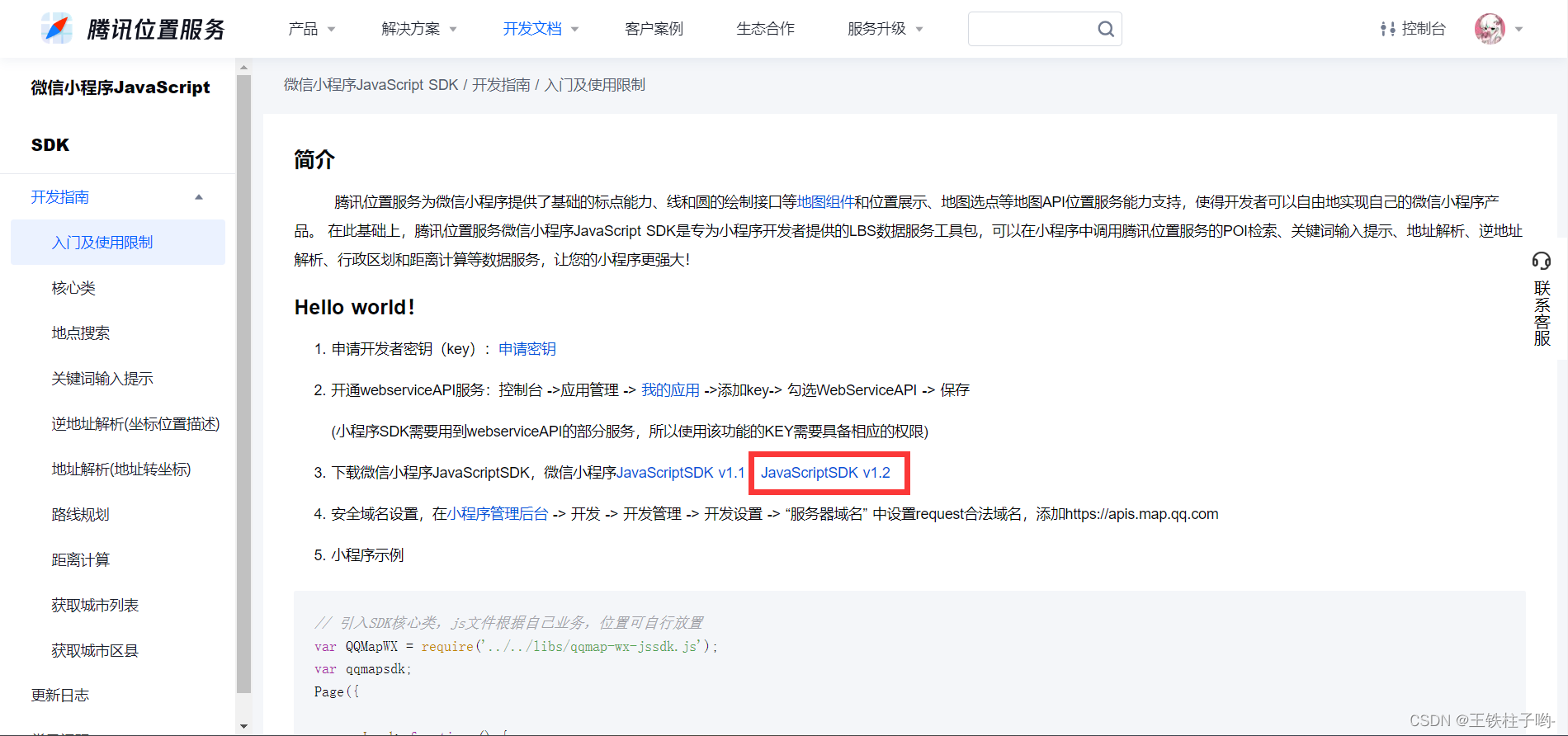Screen dimensions: 1568x736
Task: Open 路线规划 sidebar entry
Action: [x=80, y=515]
